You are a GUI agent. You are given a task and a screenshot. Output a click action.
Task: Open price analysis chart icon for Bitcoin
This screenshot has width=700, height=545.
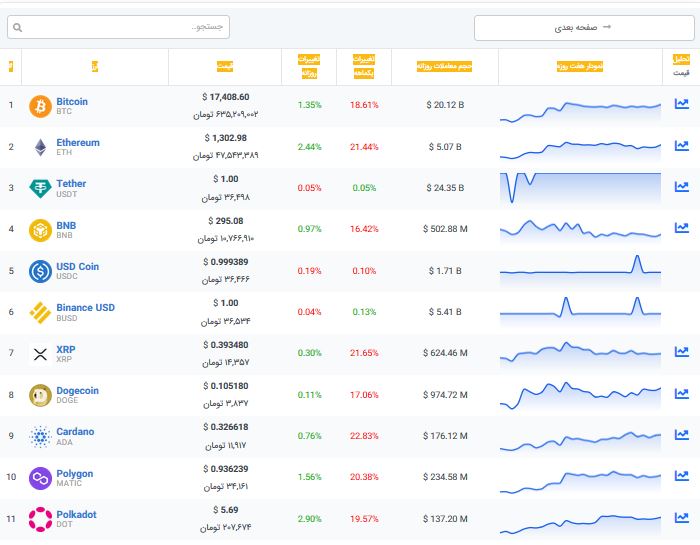coord(681,104)
